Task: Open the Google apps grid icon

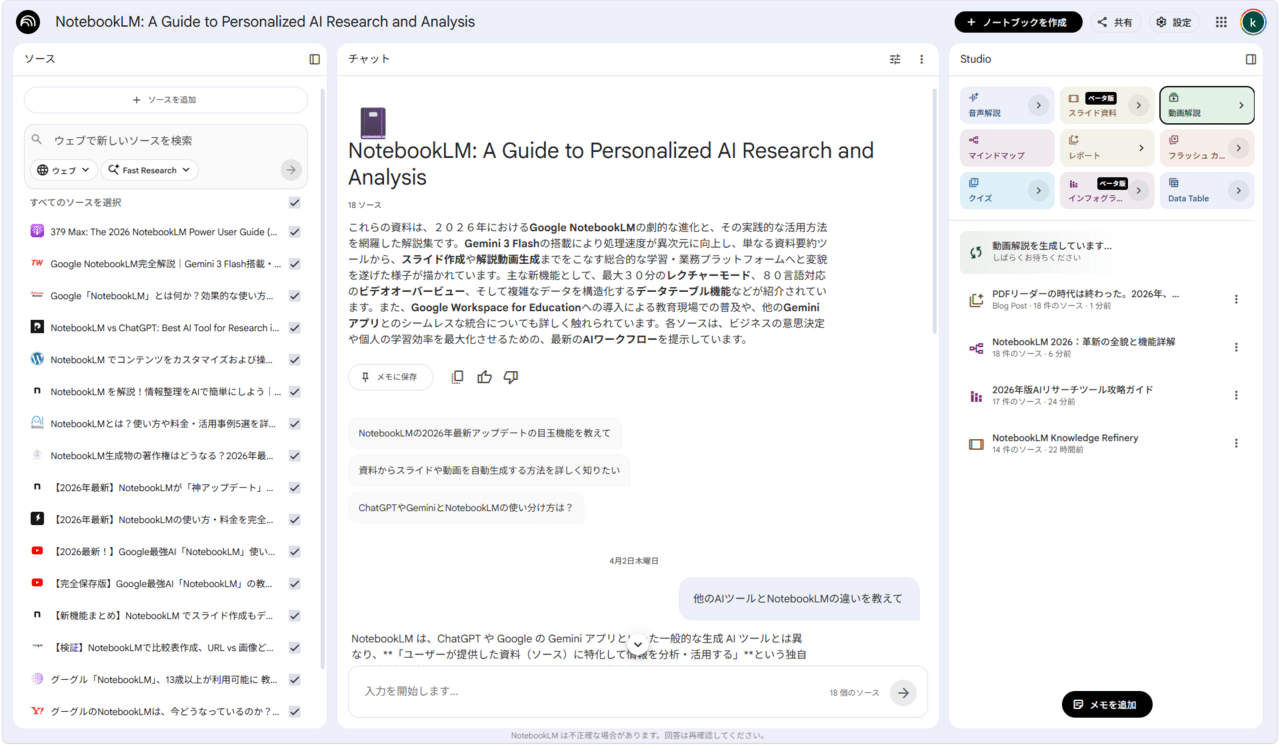Action: click(x=1221, y=22)
